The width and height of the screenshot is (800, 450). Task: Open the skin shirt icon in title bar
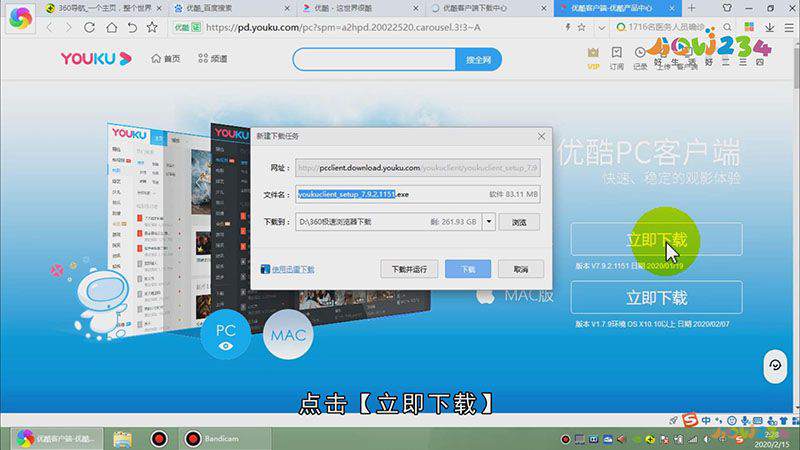[727, 8]
